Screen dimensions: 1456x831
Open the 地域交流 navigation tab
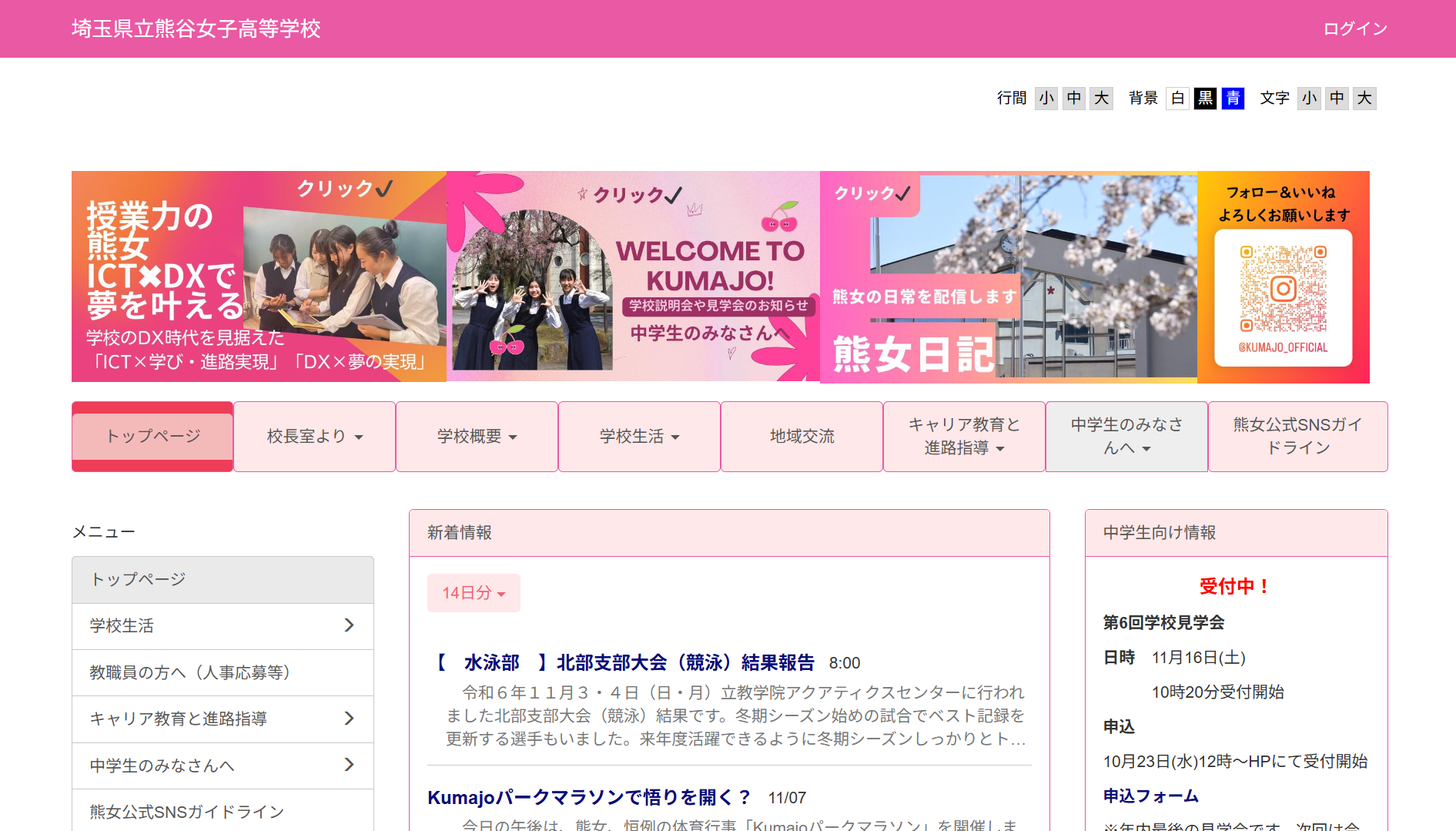802,436
